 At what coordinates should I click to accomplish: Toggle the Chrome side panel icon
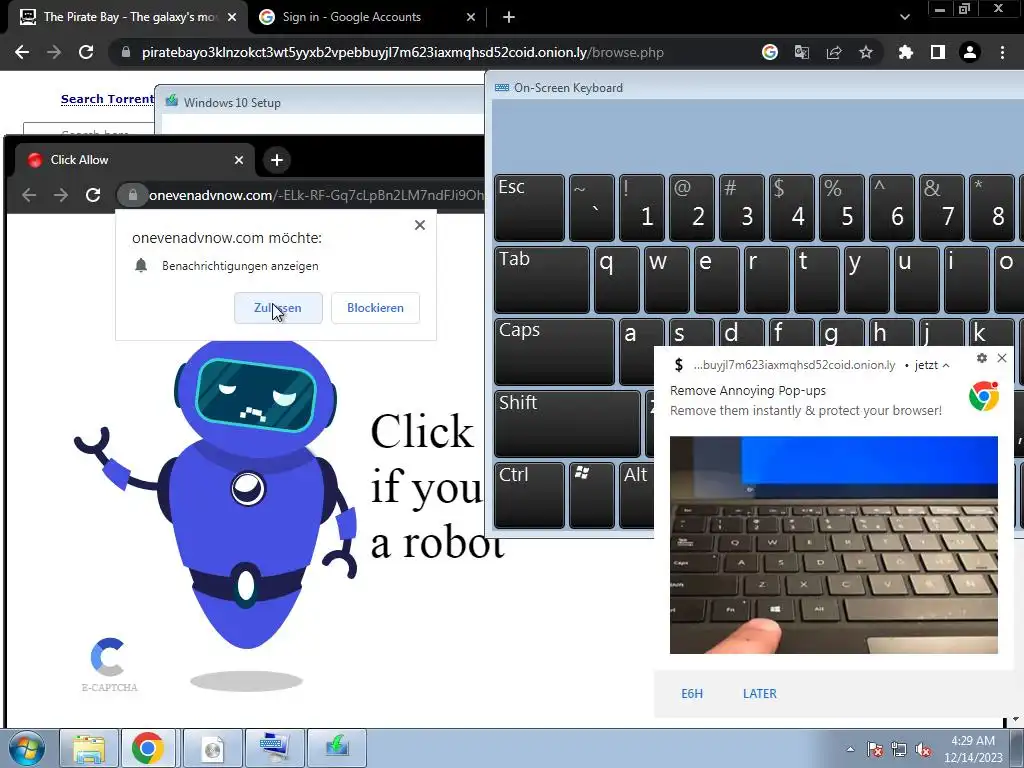(938, 52)
